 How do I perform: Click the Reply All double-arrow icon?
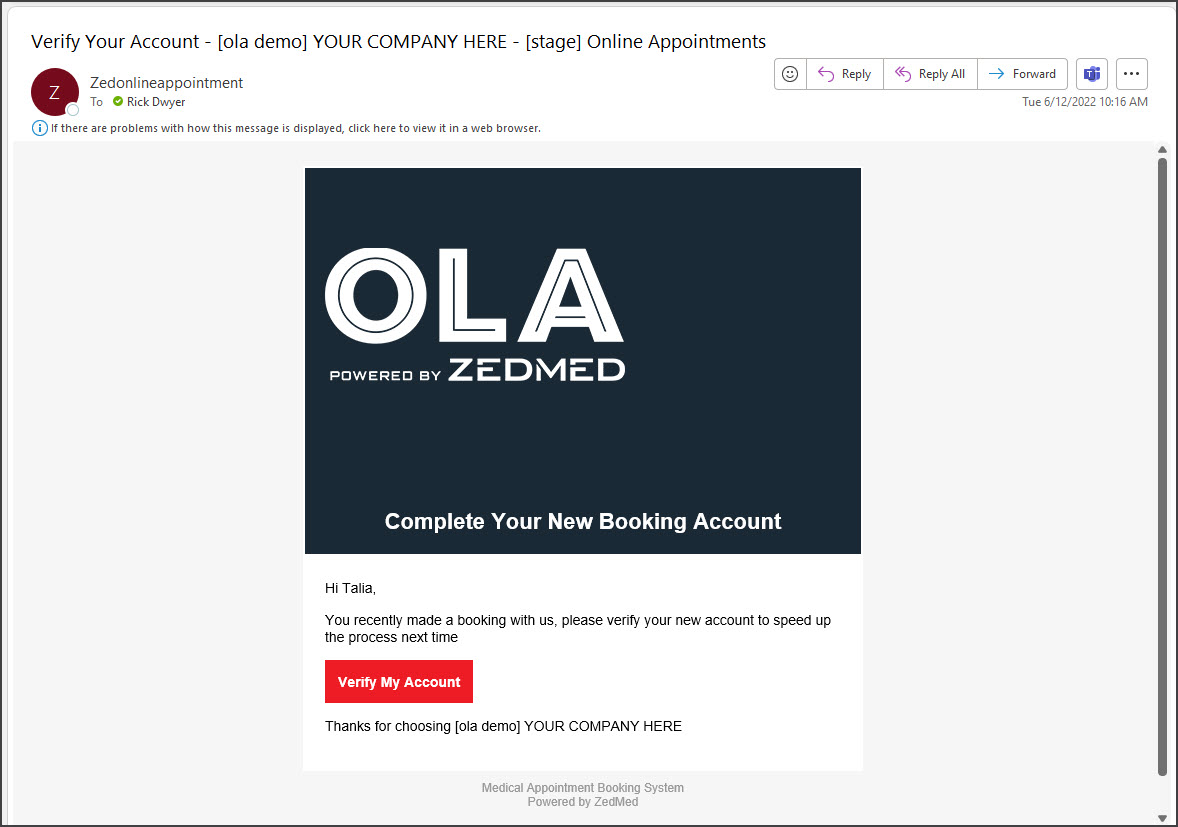pos(903,73)
